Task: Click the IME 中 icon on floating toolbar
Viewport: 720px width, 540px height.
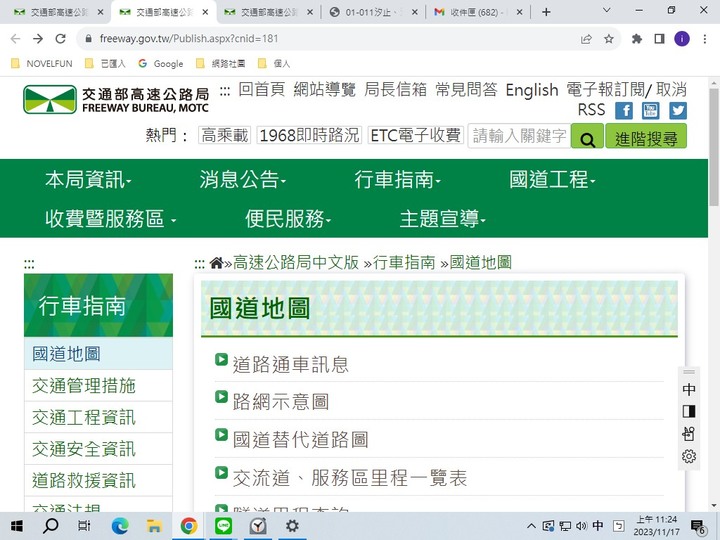Action: click(x=689, y=390)
